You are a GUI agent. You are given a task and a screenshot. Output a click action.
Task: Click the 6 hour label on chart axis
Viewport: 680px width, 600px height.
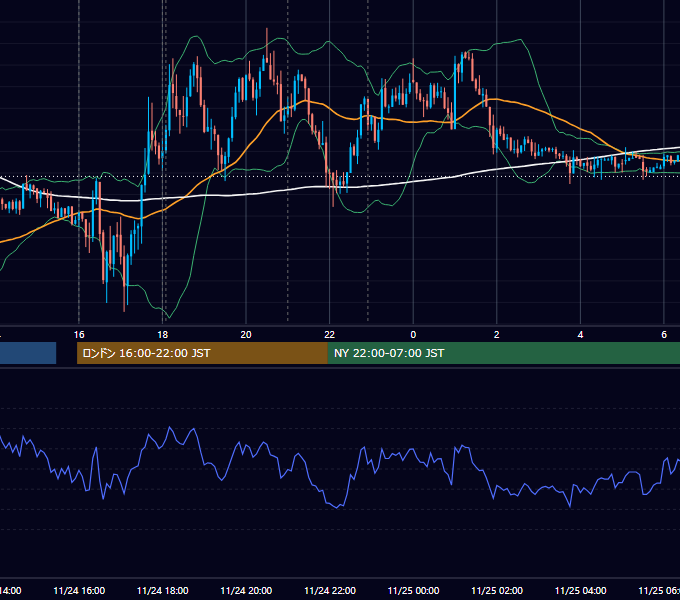point(664,335)
